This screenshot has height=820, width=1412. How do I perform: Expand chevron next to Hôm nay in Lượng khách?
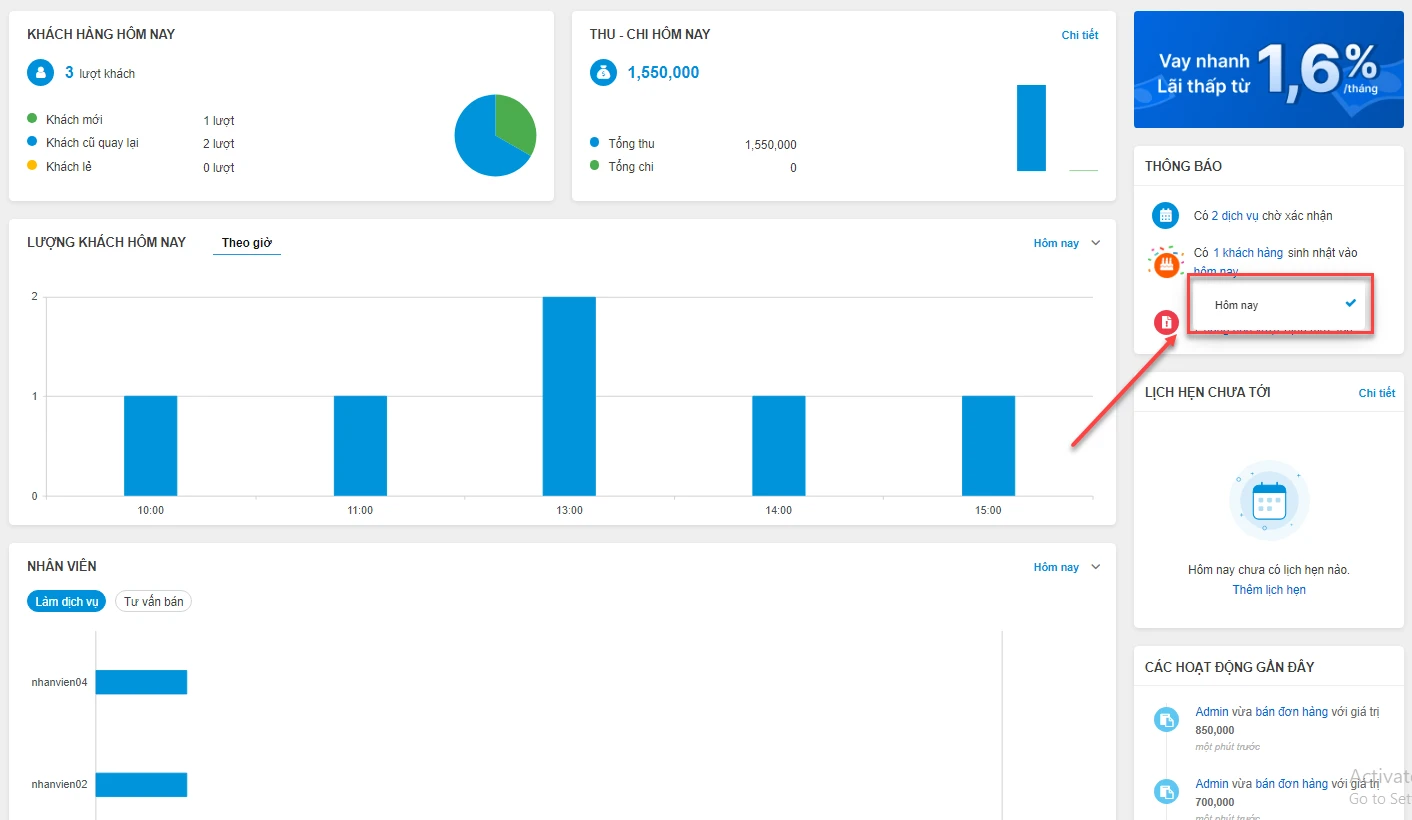[1095, 243]
